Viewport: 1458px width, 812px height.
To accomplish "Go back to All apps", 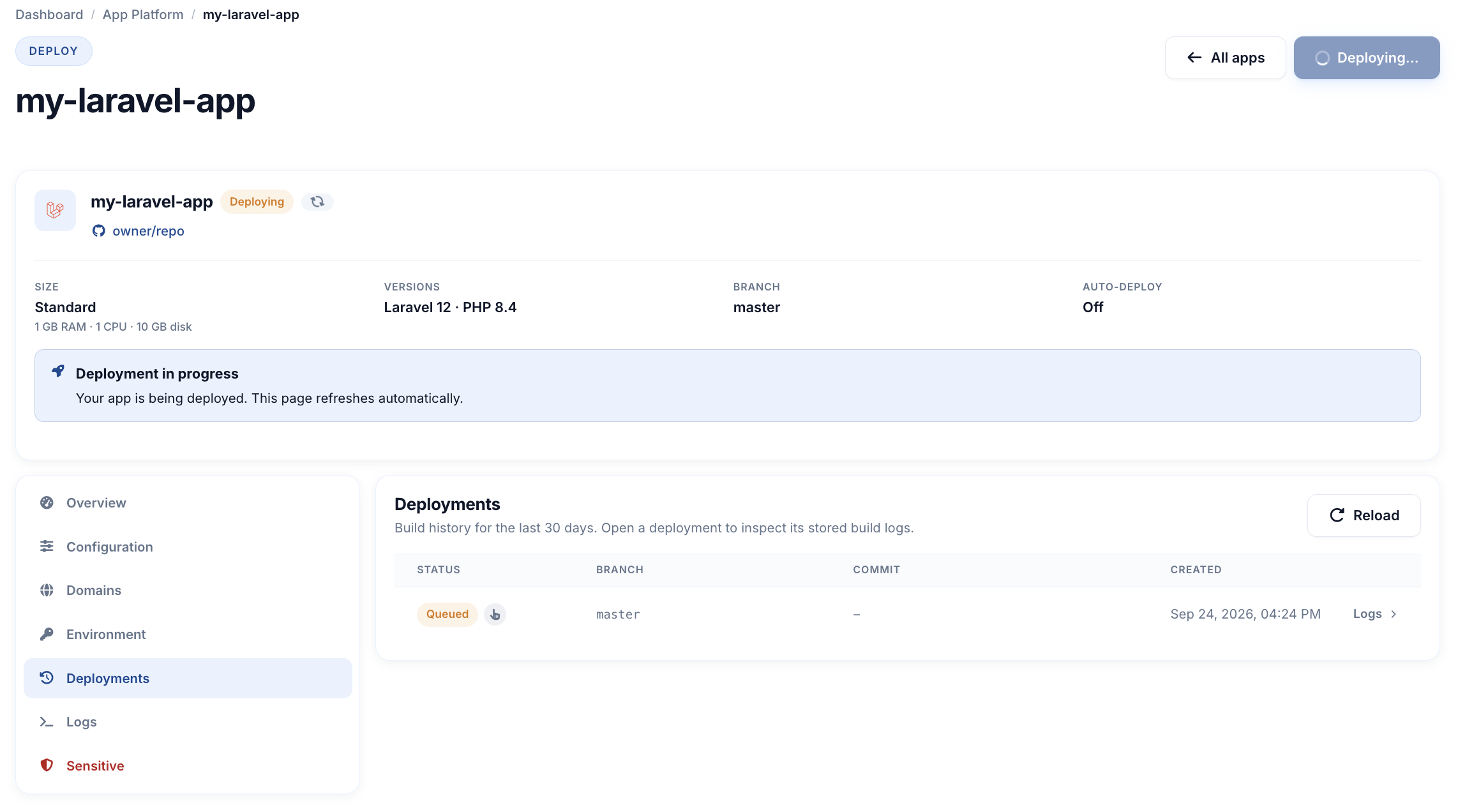I will pyautogui.click(x=1225, y=58).
